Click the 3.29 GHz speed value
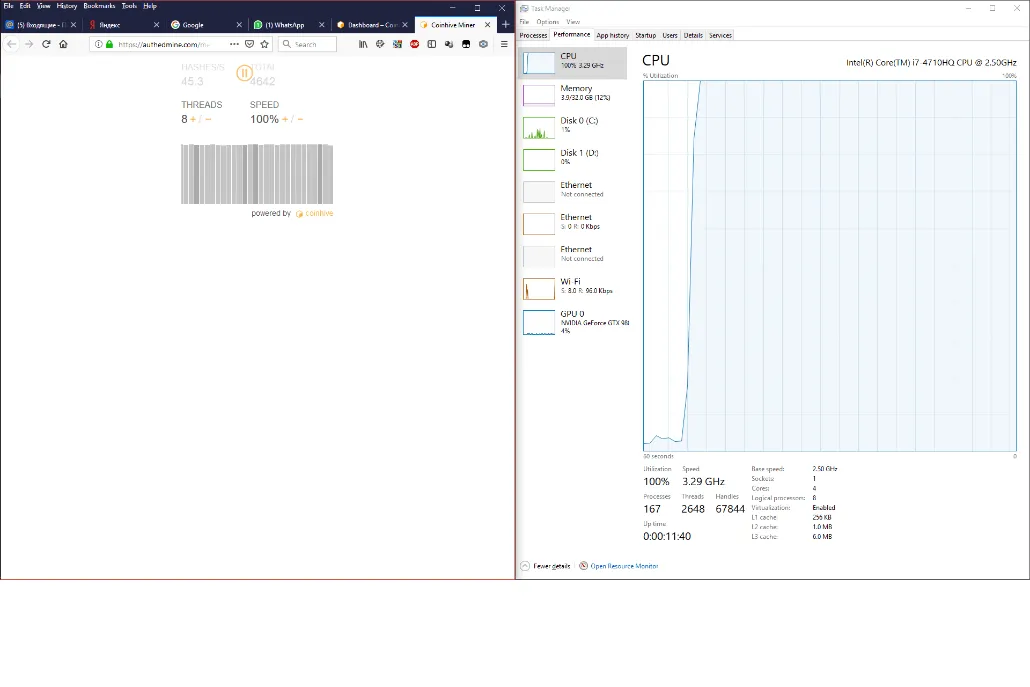This screenshot has height=687, width=1030. tap(704, 481)
